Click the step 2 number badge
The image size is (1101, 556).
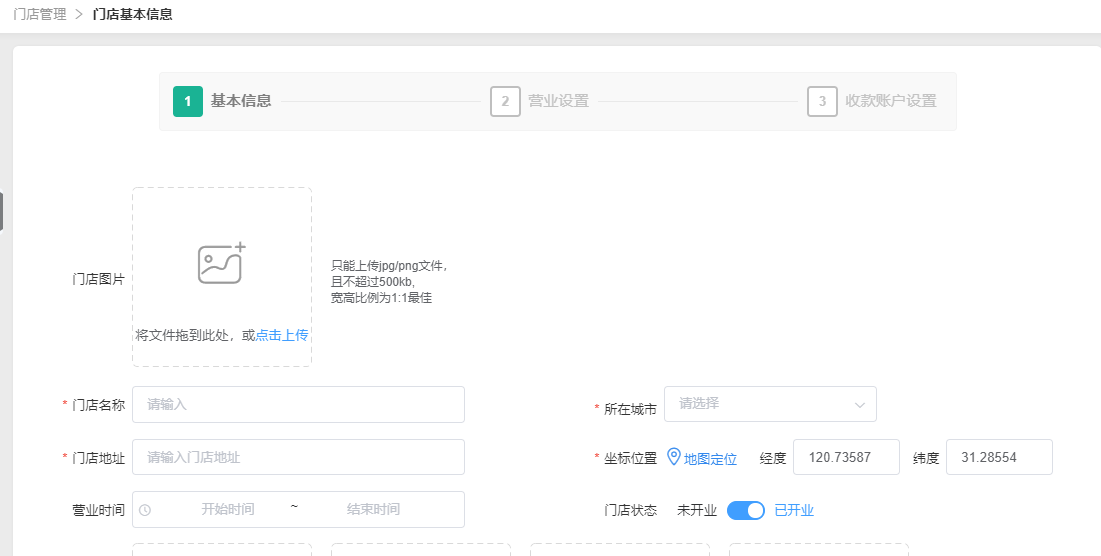[x=505, y=101]
